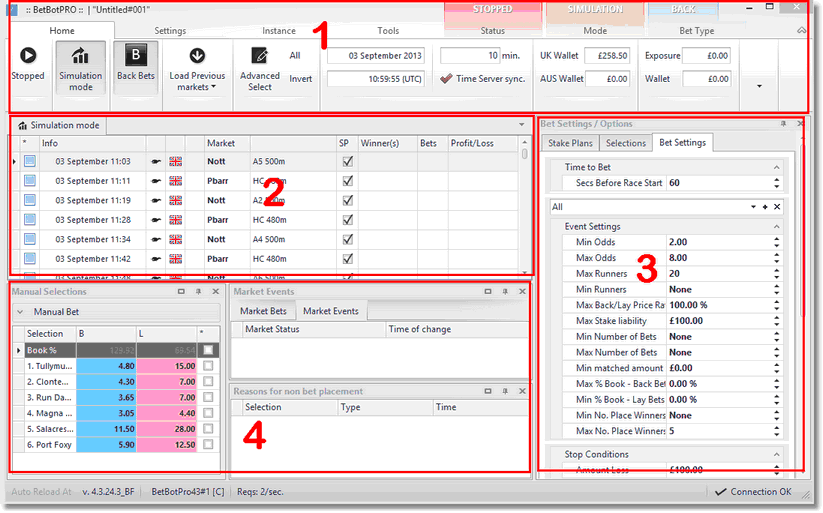Open Load Previous markets dropdown

(x=197, y=68)
